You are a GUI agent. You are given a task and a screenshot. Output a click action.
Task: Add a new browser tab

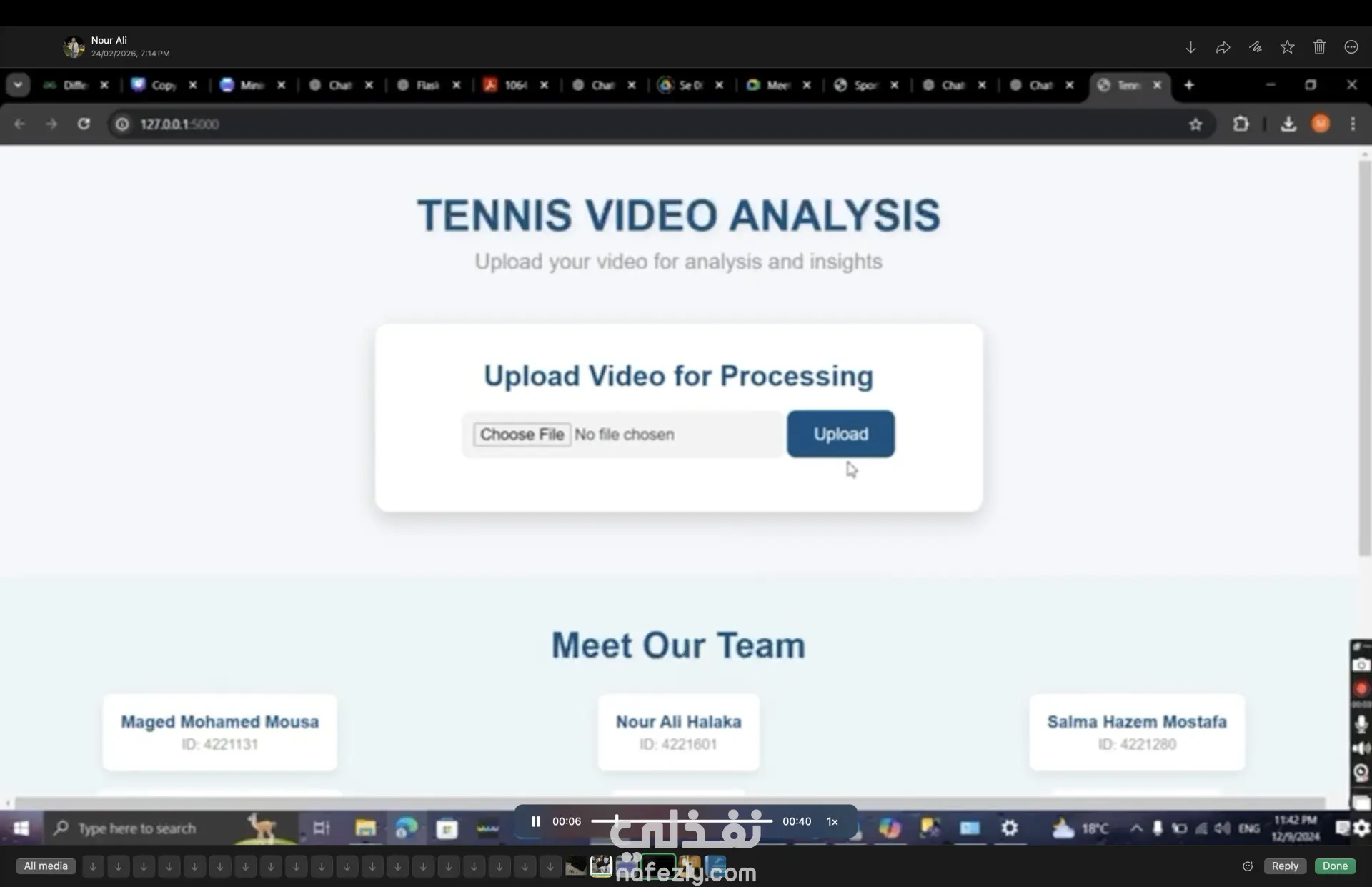point(1189,85)
